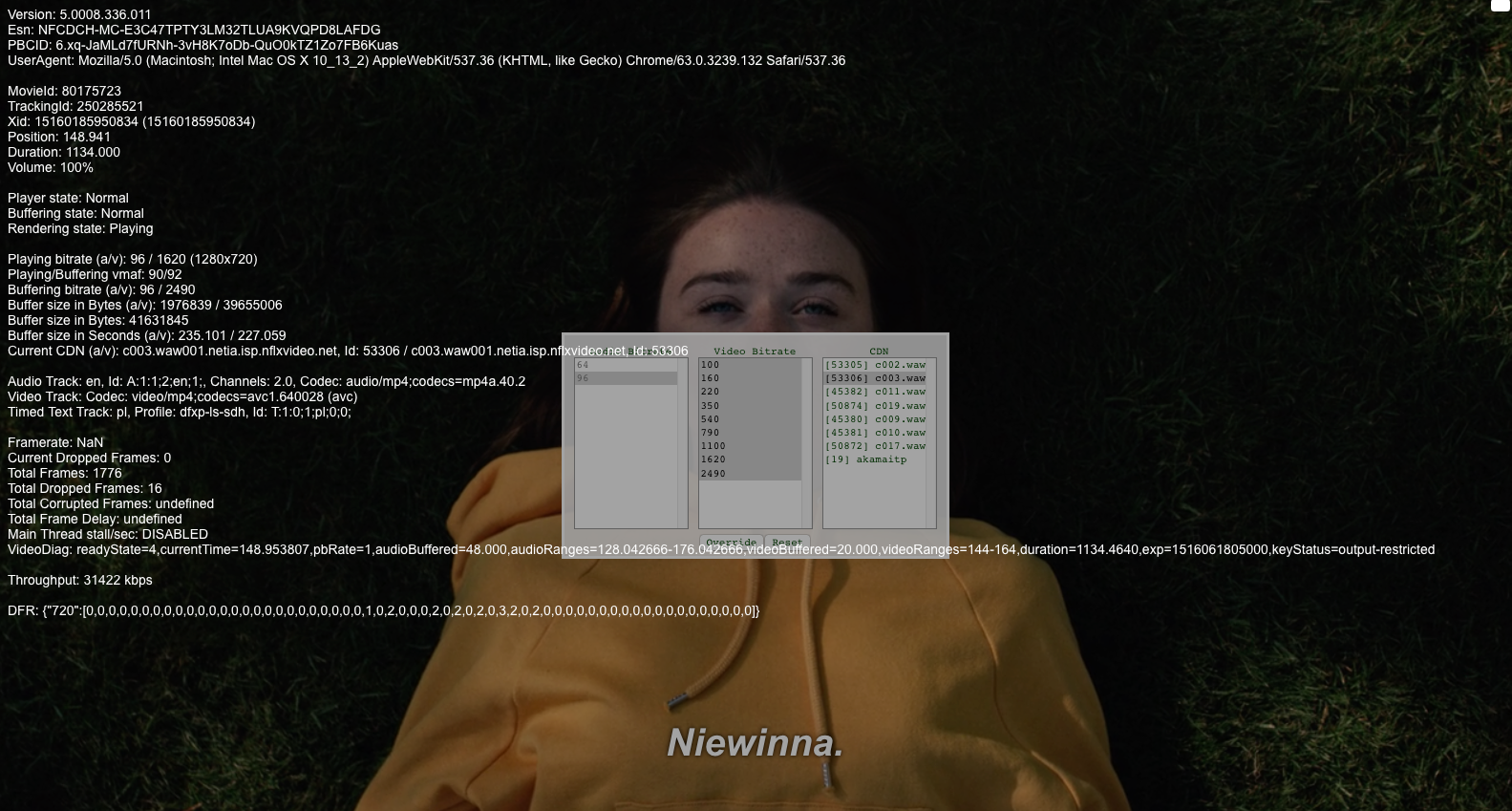The height and width of the screenshot is (811, 1512).
Task: Click the audio bitrate list scrollbar
Action: 682,443
